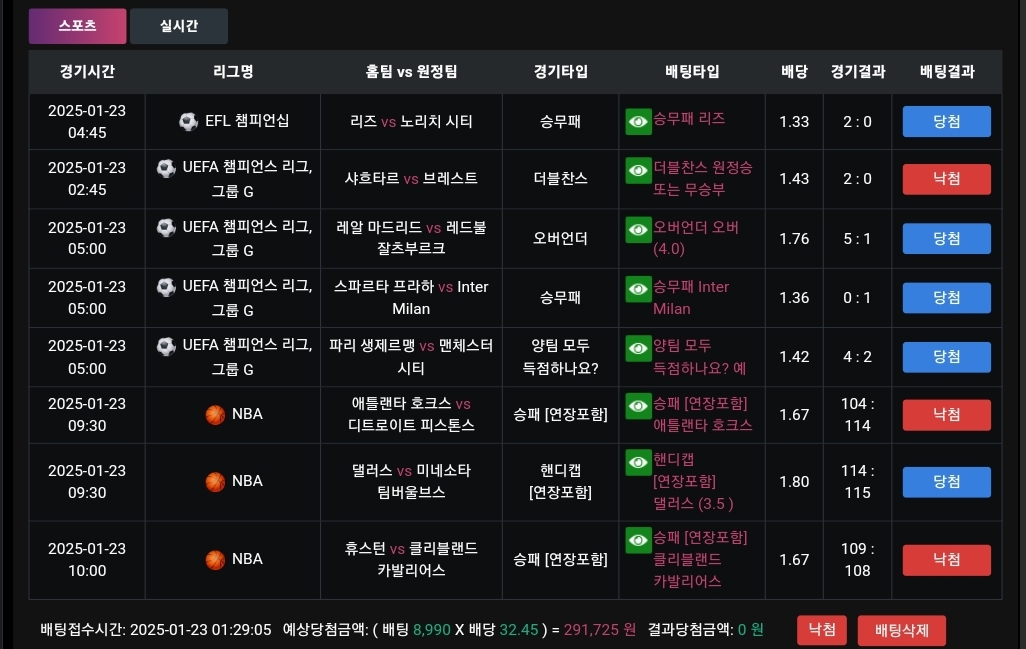Click the soccer ball icon in the 샤흐타르 row
Viewport: 1026px width, 649px height.
click(x=166, y=168)
